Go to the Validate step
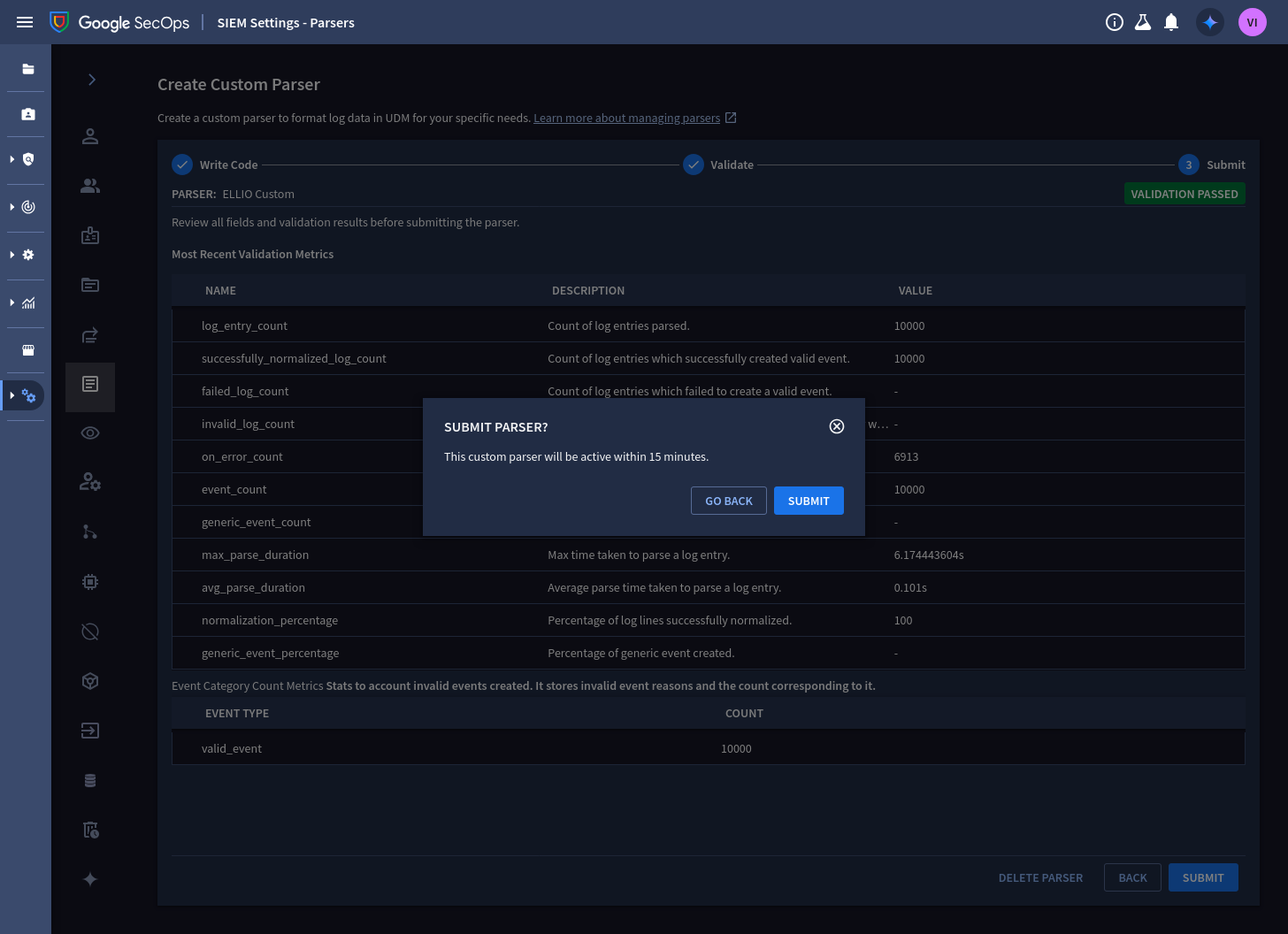 (x=718, y=165)
